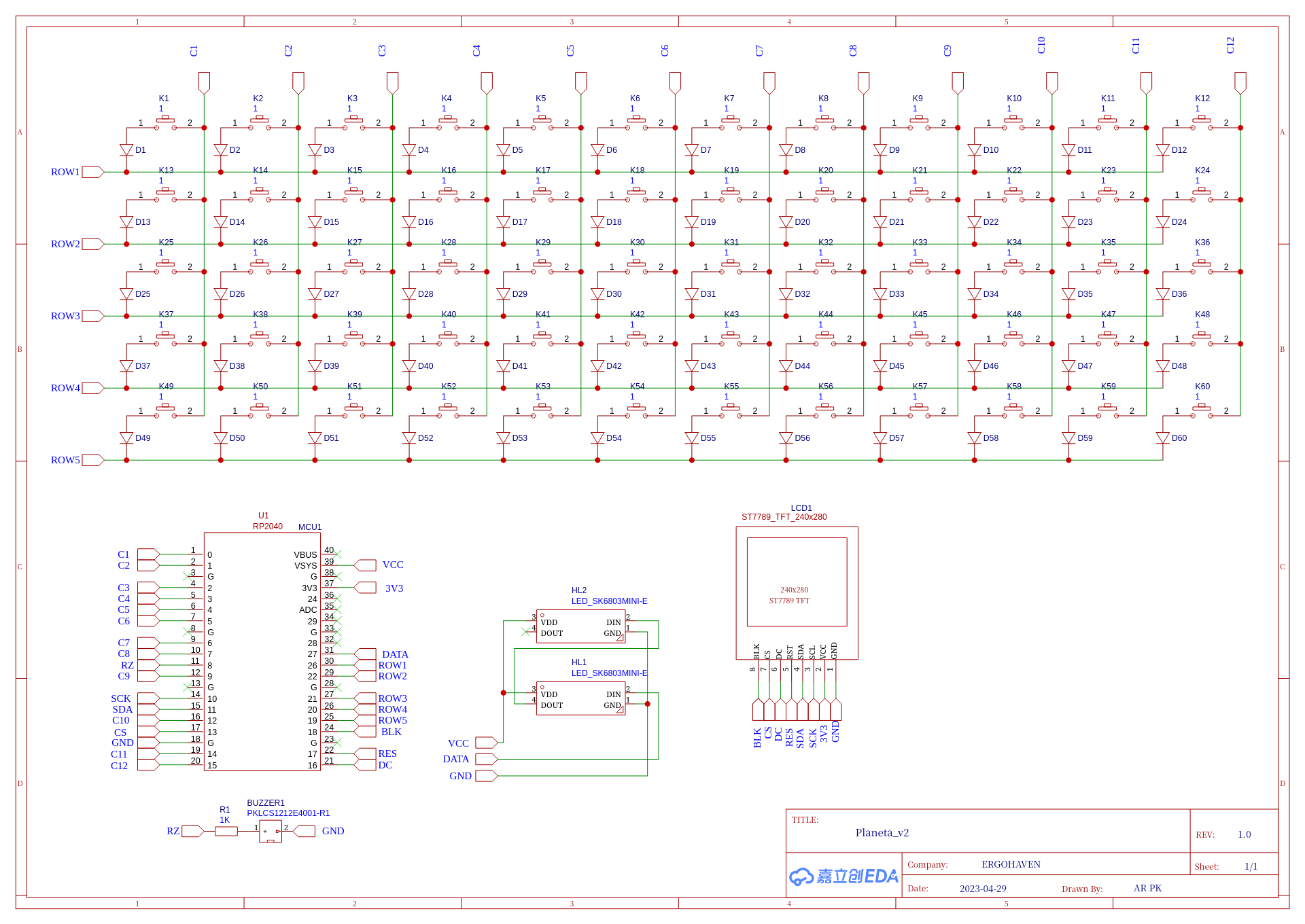Viewport: 1305px width, 924px height.
Task: Select the ROW1 net port symbol
Action: [x=93, y=172]
